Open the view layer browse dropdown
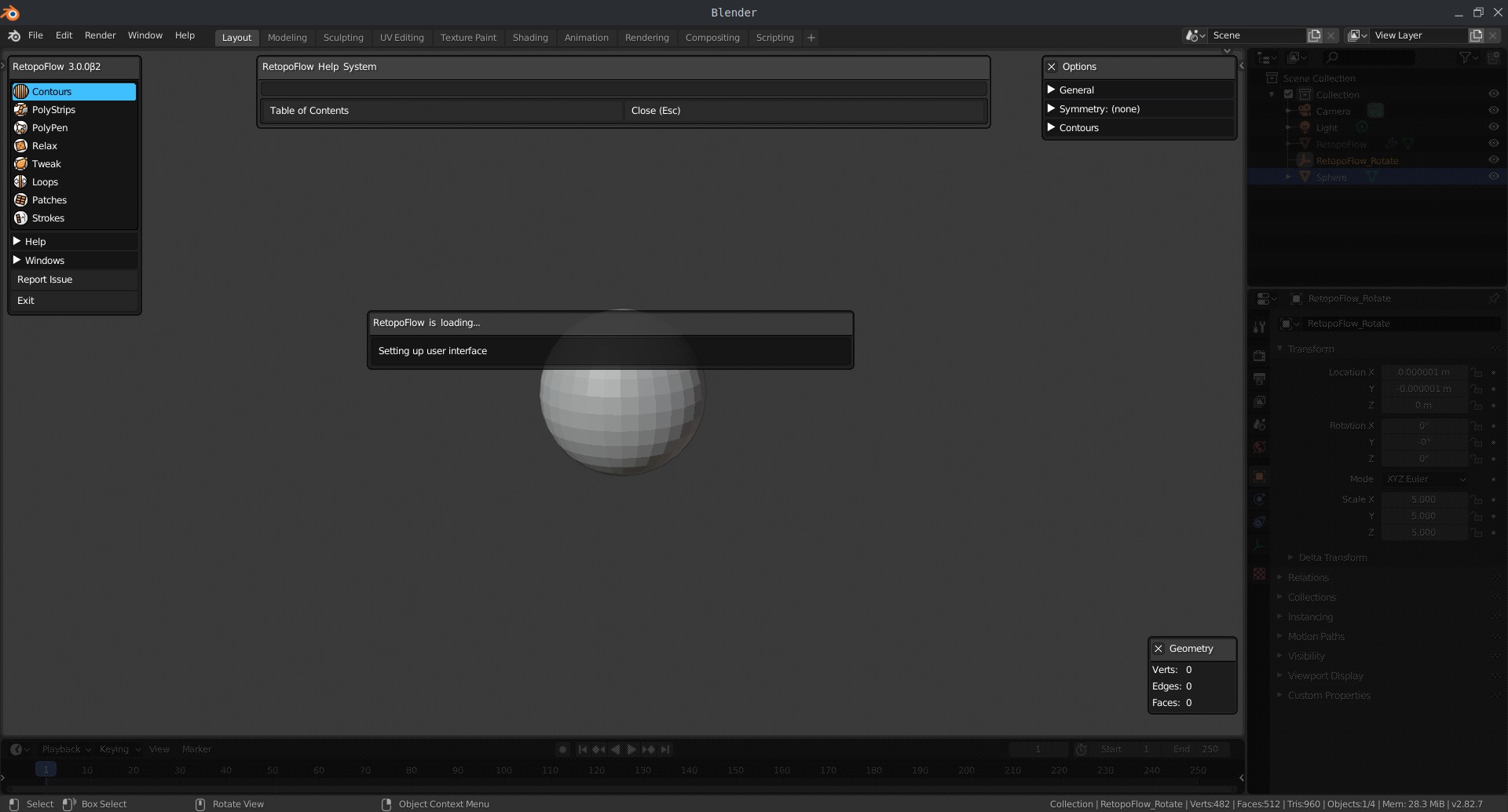The width and height of the screenshot is (1508, 812). pyautogui.click(x=1358, y=35)
